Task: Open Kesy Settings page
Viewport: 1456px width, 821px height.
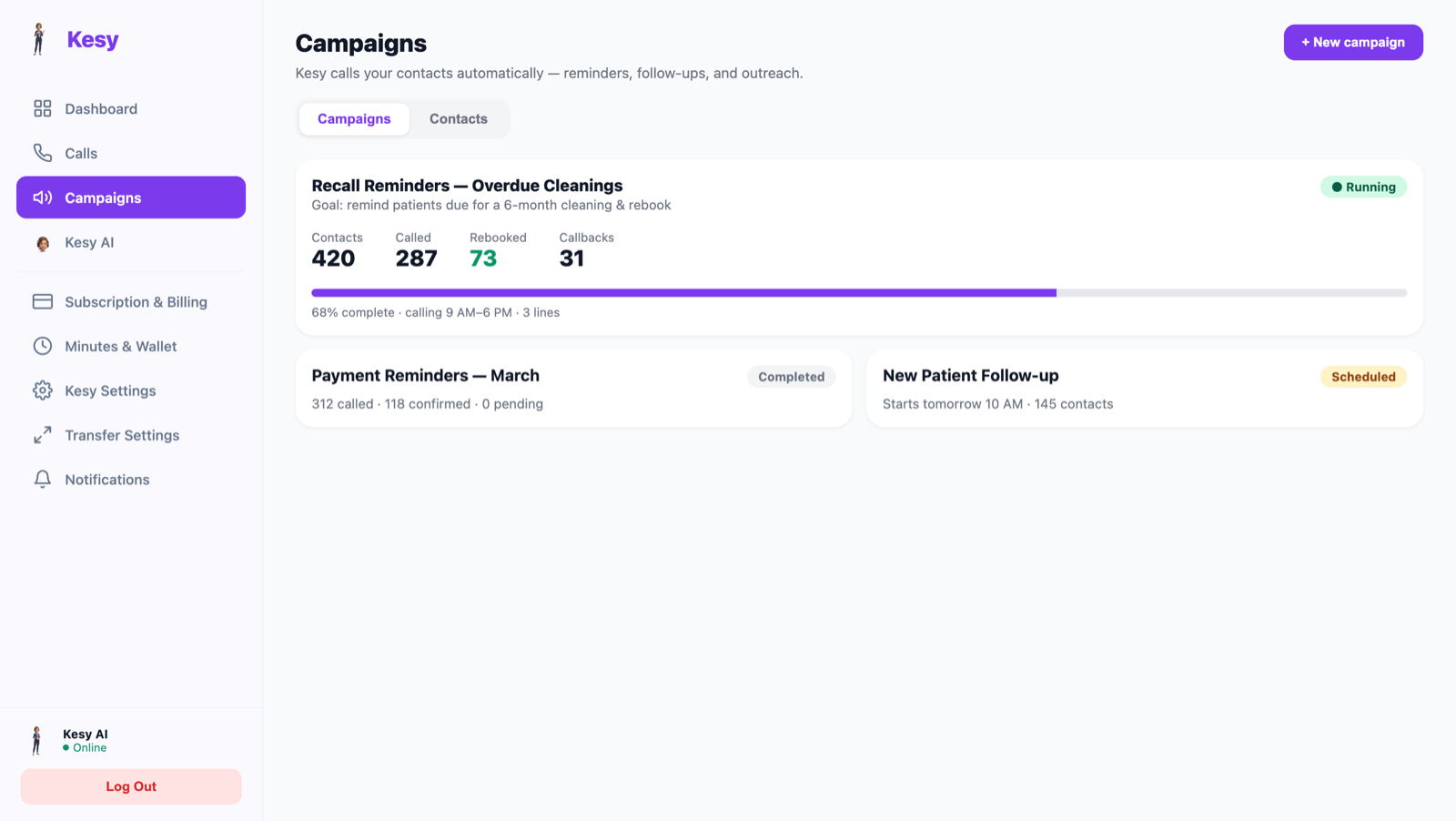Action: click(131, 390)
